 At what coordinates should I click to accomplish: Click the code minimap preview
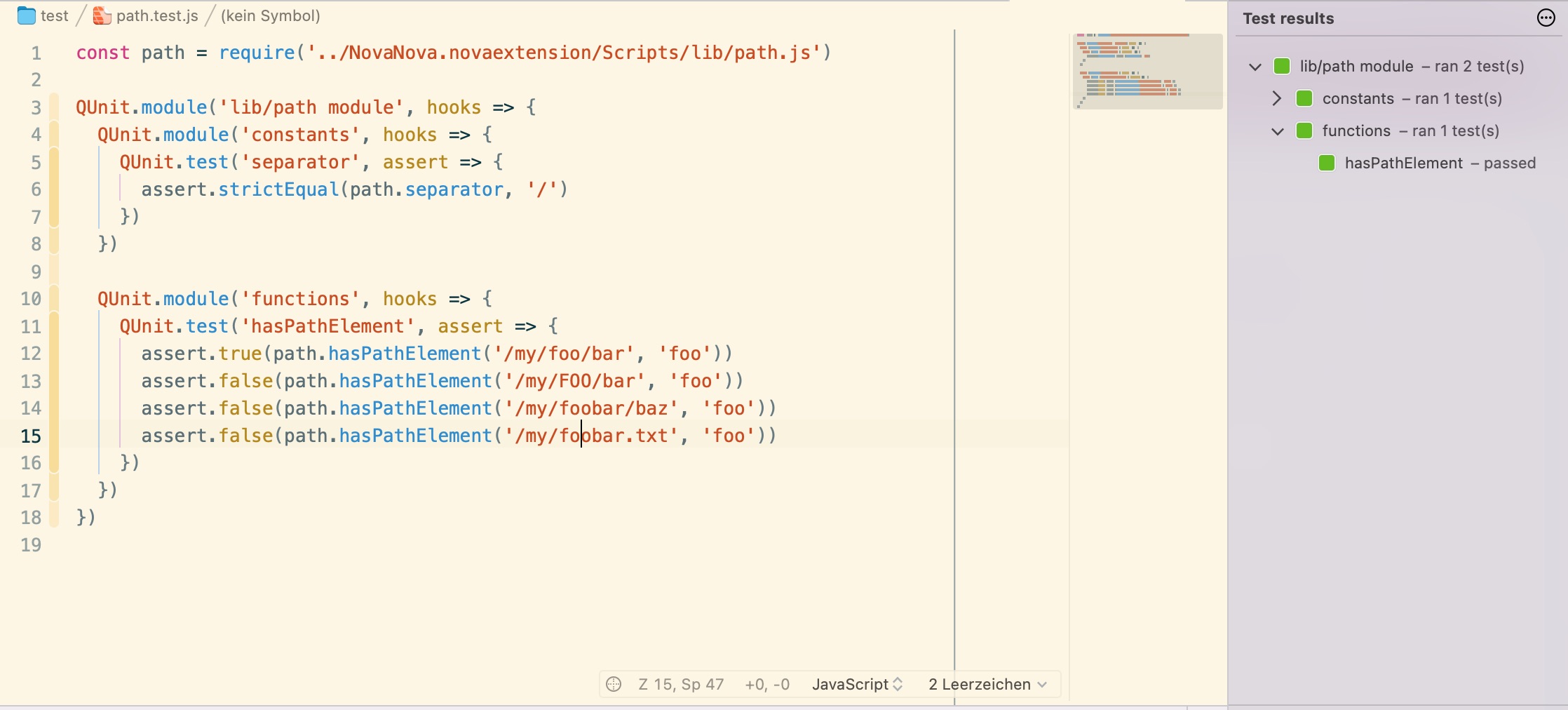point(1148,70)
